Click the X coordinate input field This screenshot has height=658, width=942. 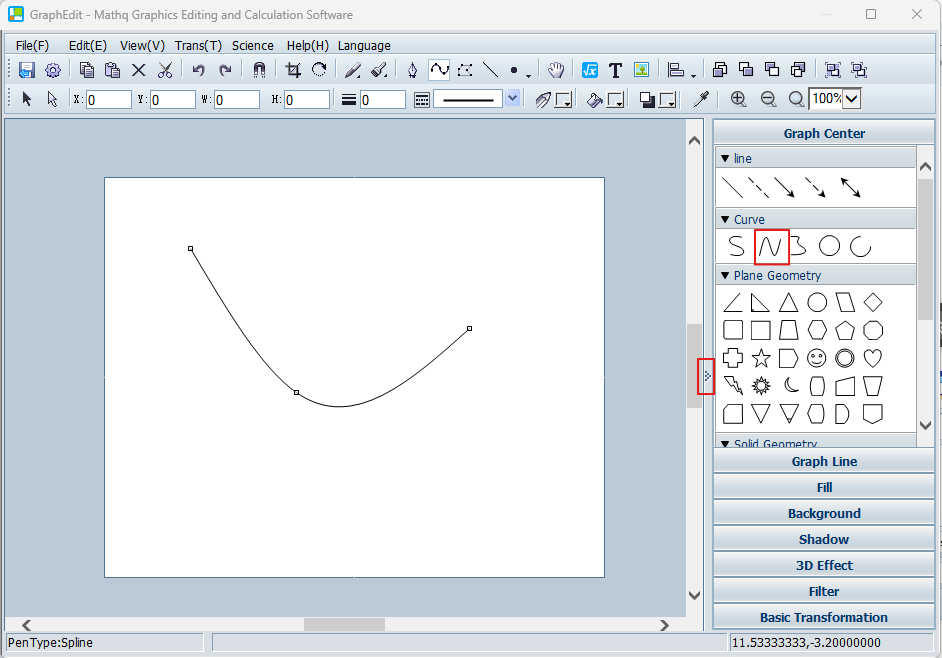point(109,100)
